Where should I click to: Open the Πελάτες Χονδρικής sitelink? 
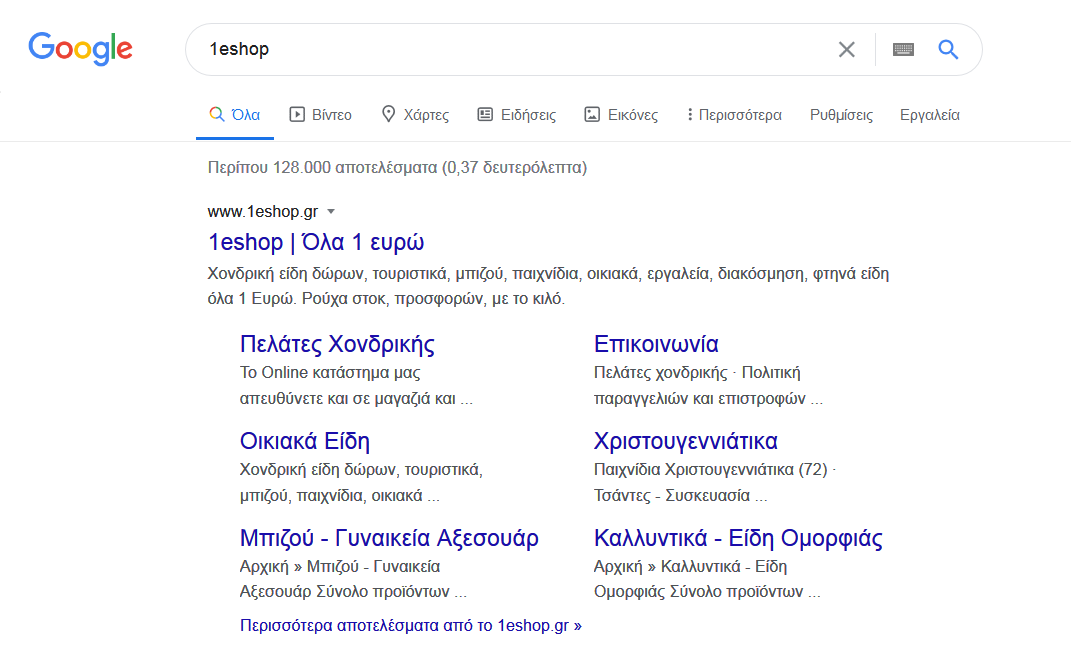coord(337,344)
